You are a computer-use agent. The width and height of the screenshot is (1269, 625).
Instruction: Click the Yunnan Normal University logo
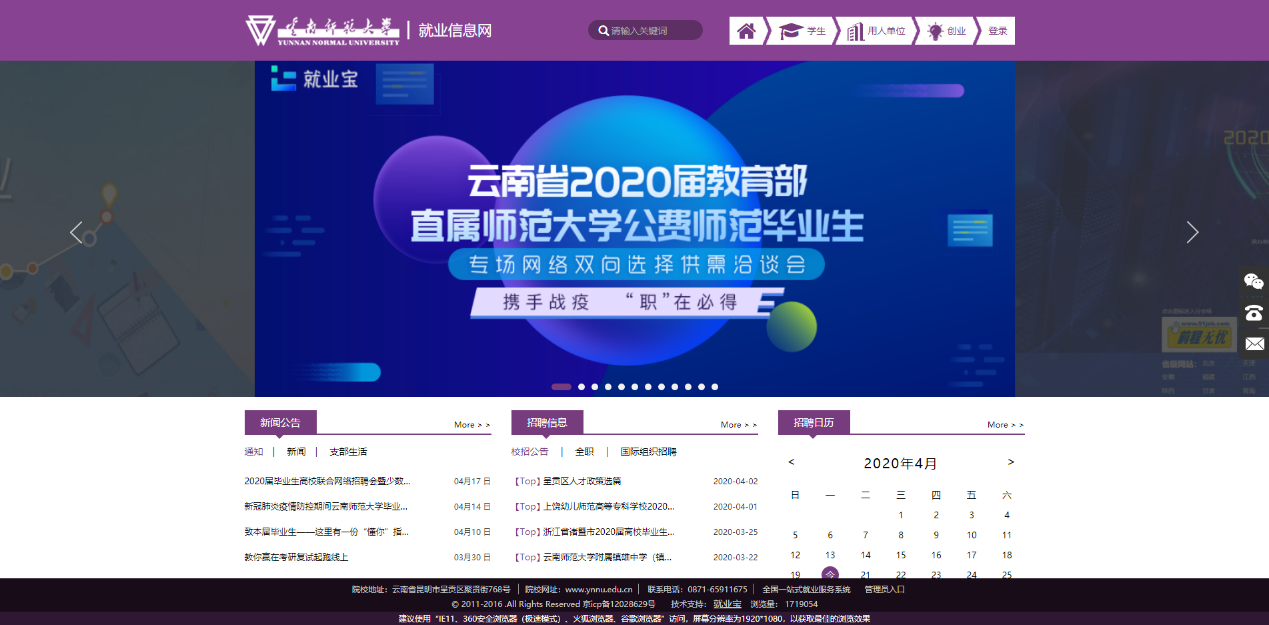[x=323, y=30]
